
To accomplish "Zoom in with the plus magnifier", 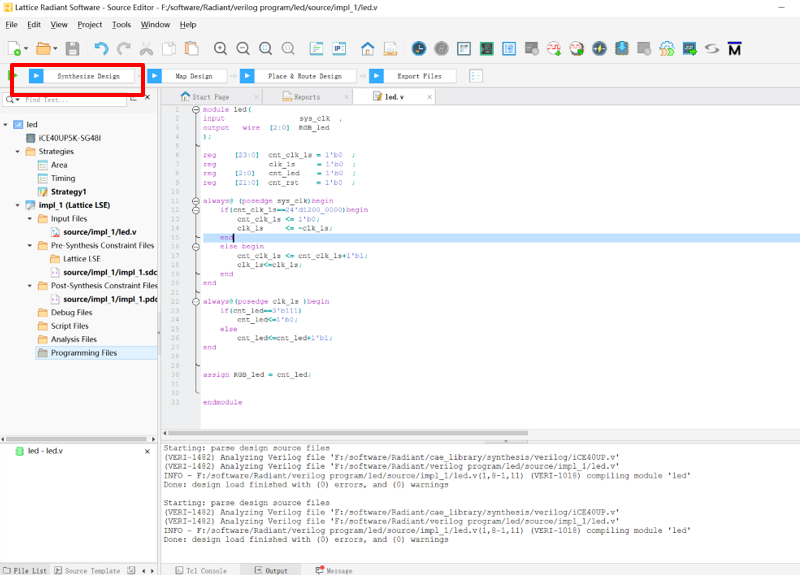I will pos(220,49).
